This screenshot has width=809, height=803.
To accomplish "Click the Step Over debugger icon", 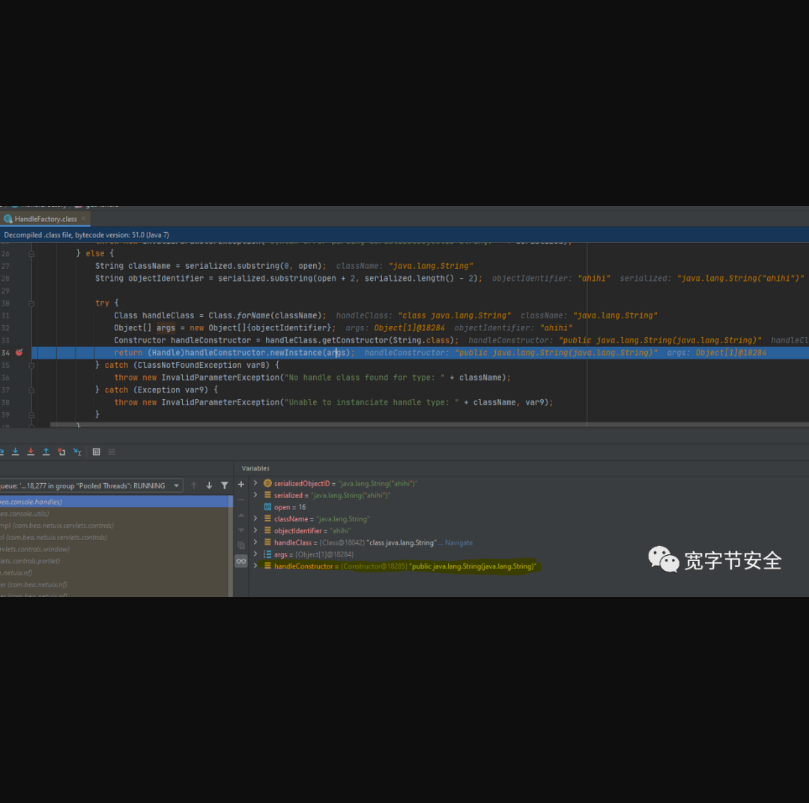I will [x=1, y=452].
